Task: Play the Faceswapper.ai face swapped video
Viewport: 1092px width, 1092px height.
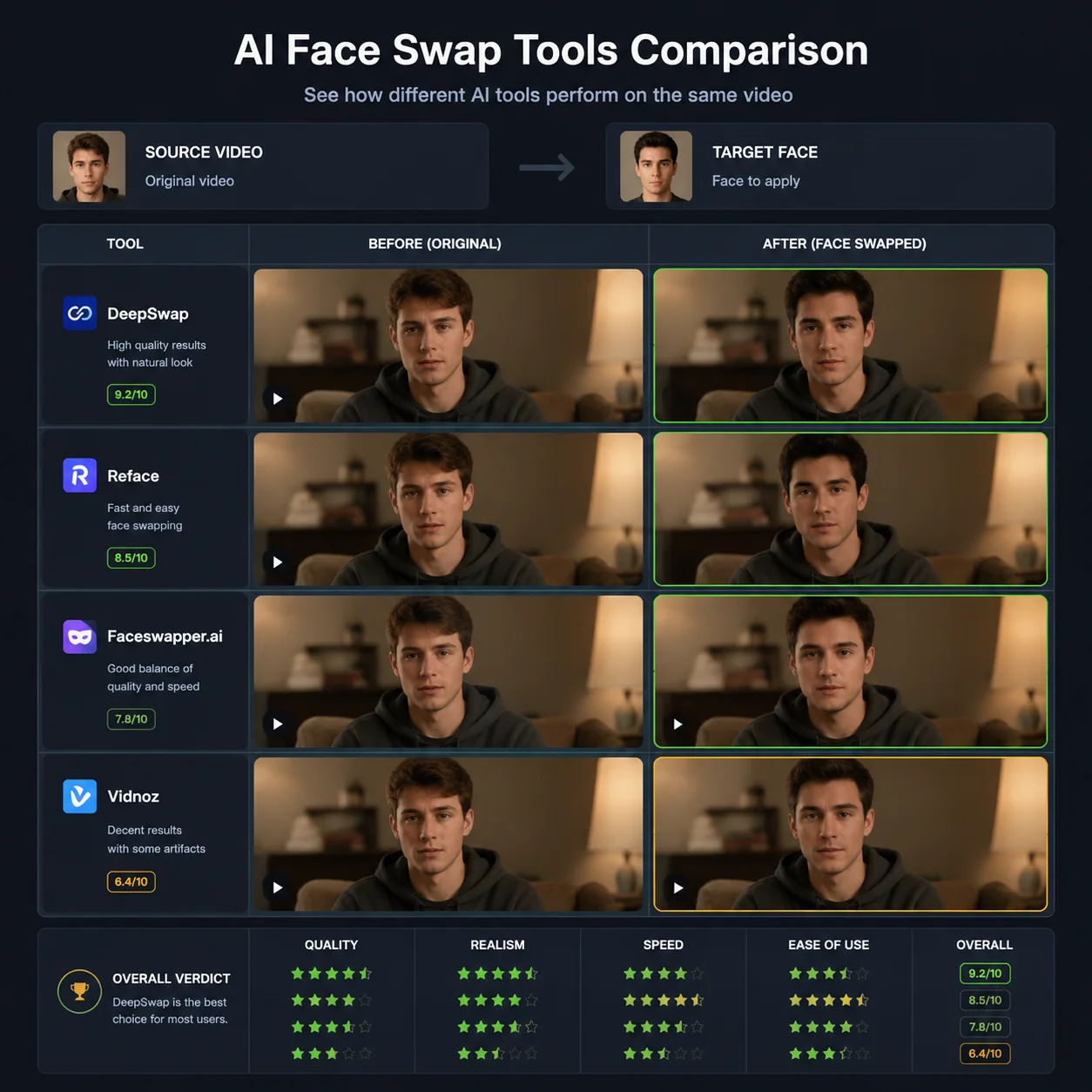Action: [677, 724]
